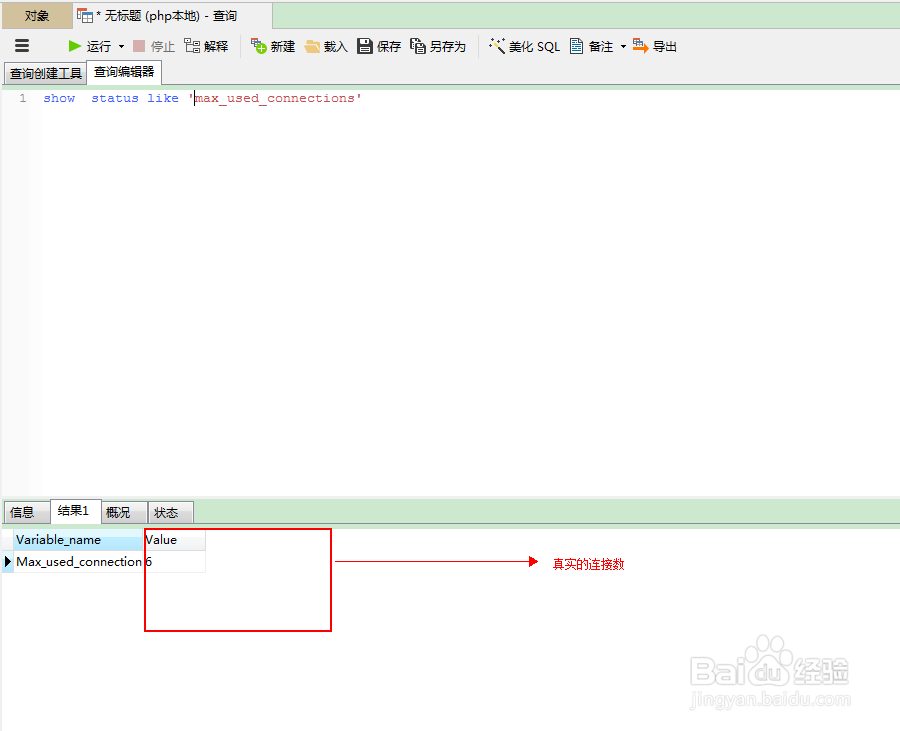
Task: Export results (导出)
Action: [x=655, y=46]
